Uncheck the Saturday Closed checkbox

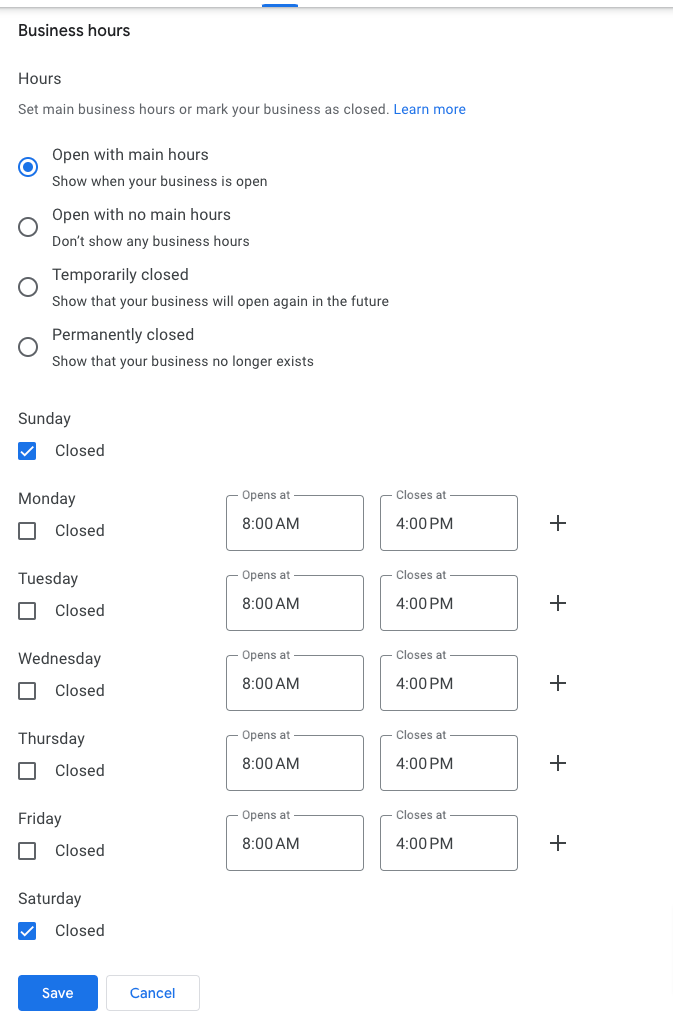click(28, 931)
